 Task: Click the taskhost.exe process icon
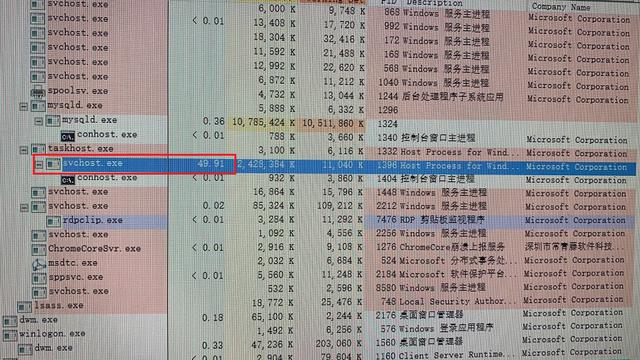[x=38, y=149]
